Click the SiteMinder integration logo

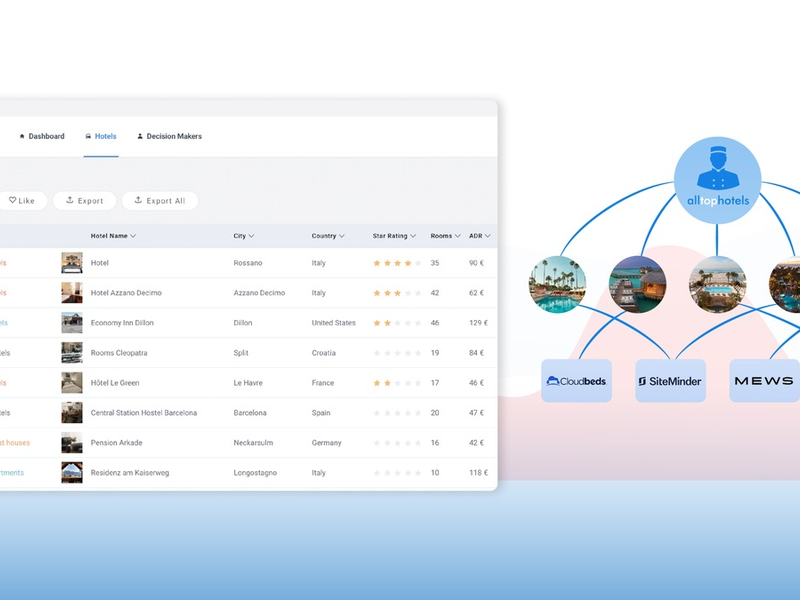(x=670, y=380)
